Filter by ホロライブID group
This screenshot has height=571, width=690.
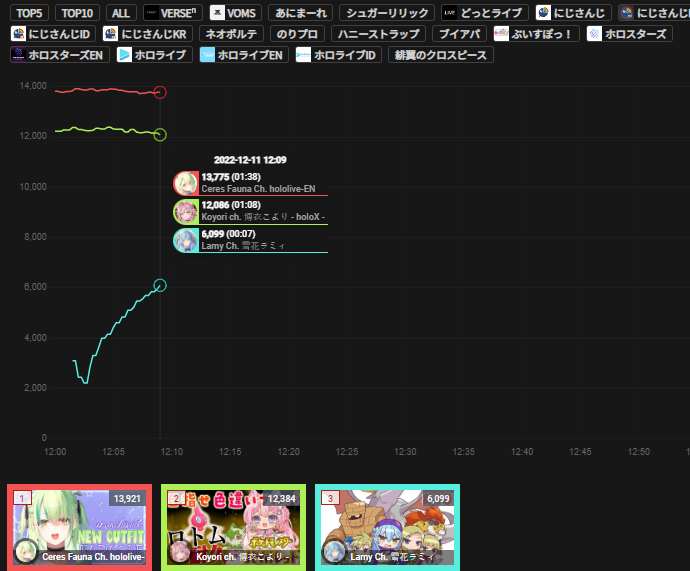point(338,55)
